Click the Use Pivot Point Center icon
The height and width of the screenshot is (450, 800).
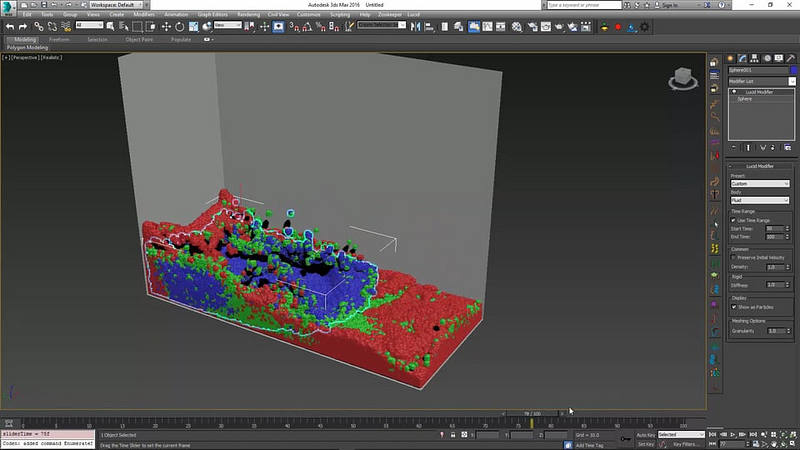249,27
